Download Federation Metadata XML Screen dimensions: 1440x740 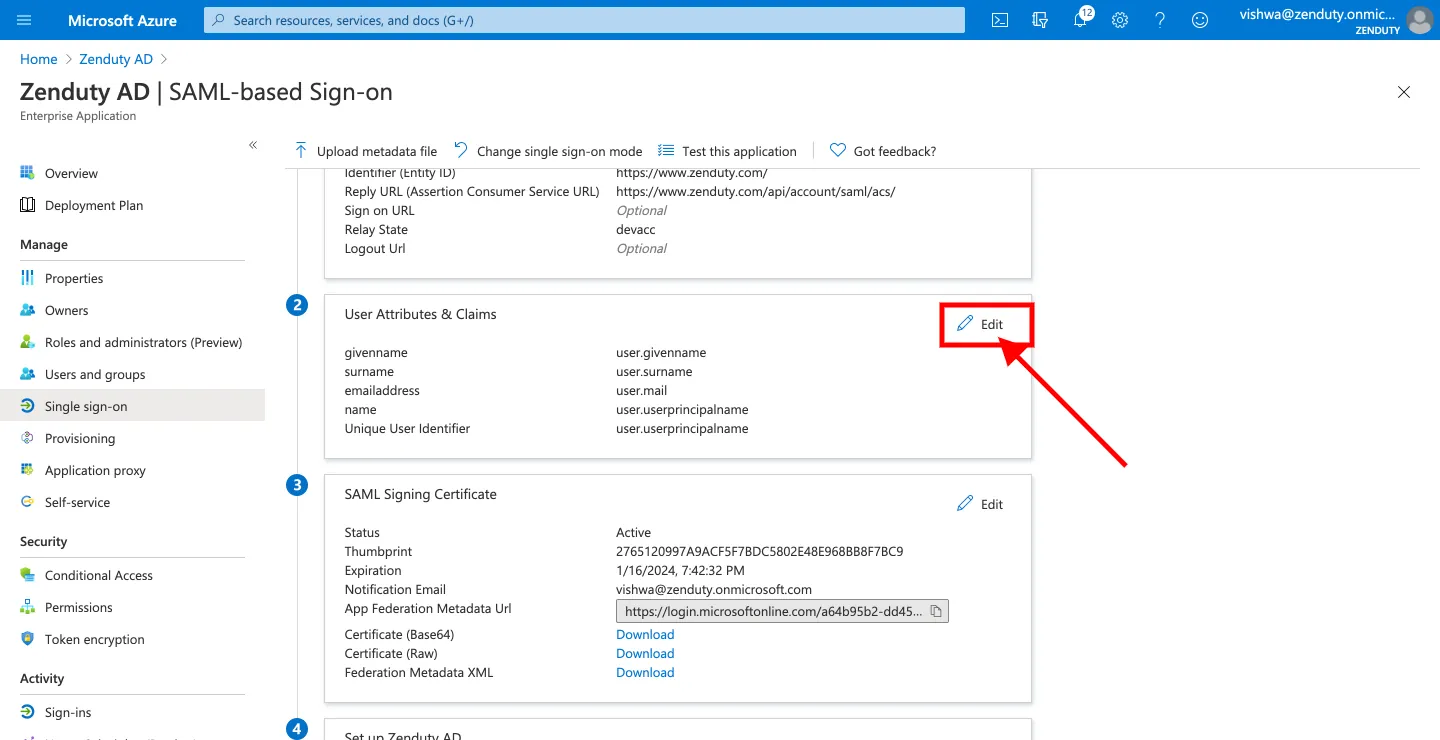pyautogui.click(x=645, y=672)
